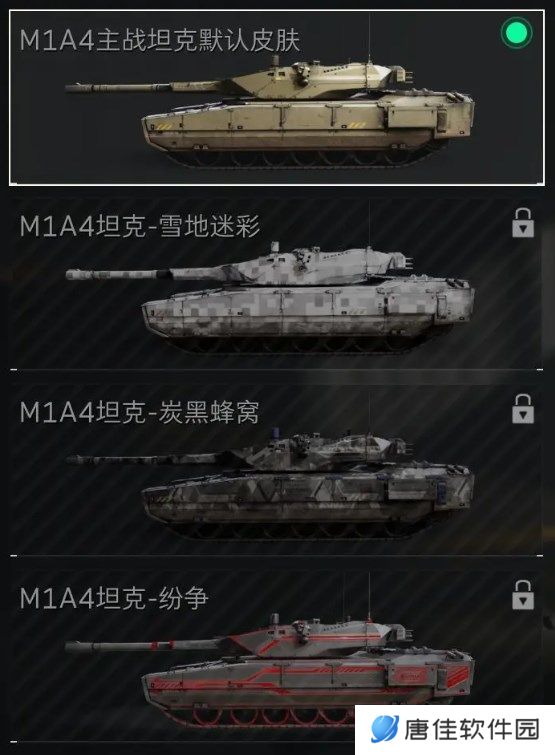Click the 纷争 tank's red road wheels

(x=270, y=716)
